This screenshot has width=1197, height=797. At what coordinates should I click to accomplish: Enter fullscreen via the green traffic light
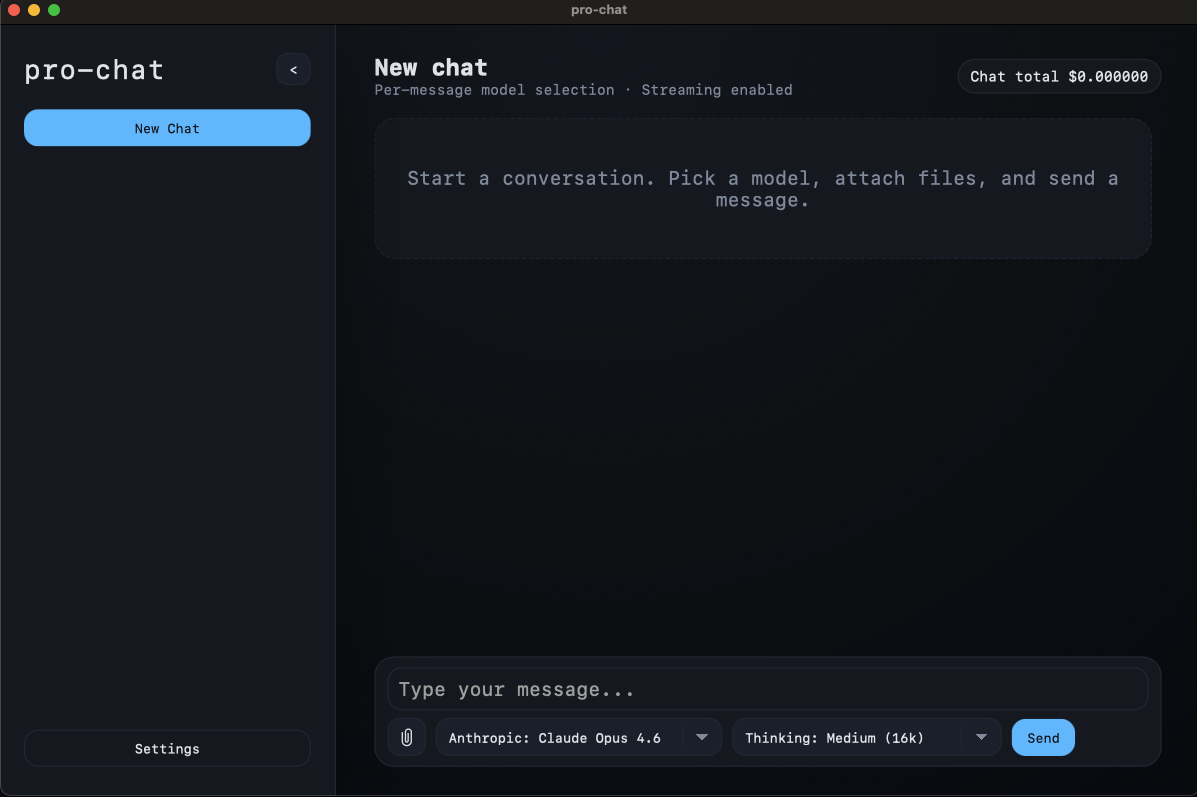tap(53, 10)
